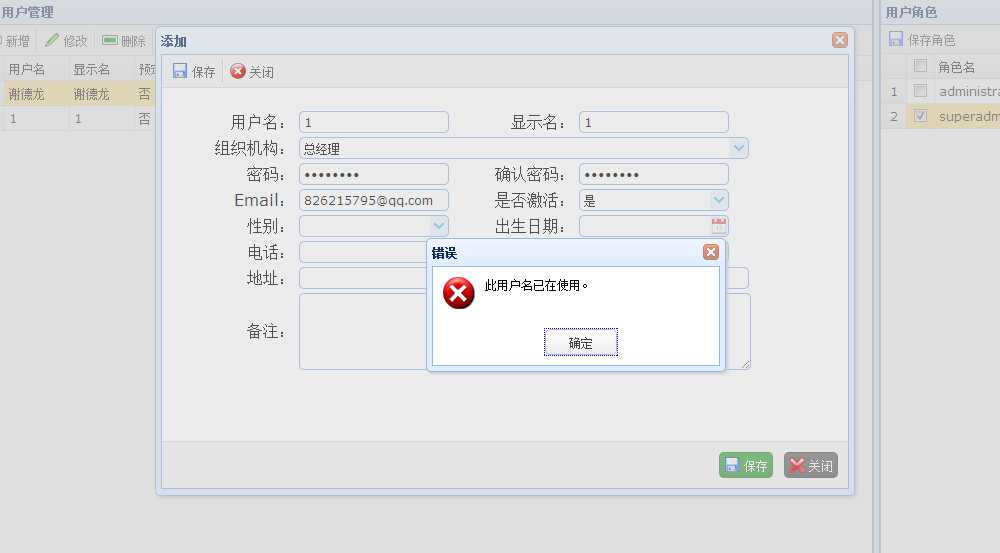This screenshot has height=553, width=1000.
Task: Open the 出生日期 calendar picker
Action: pyautogui.click(x=719, y=226)
